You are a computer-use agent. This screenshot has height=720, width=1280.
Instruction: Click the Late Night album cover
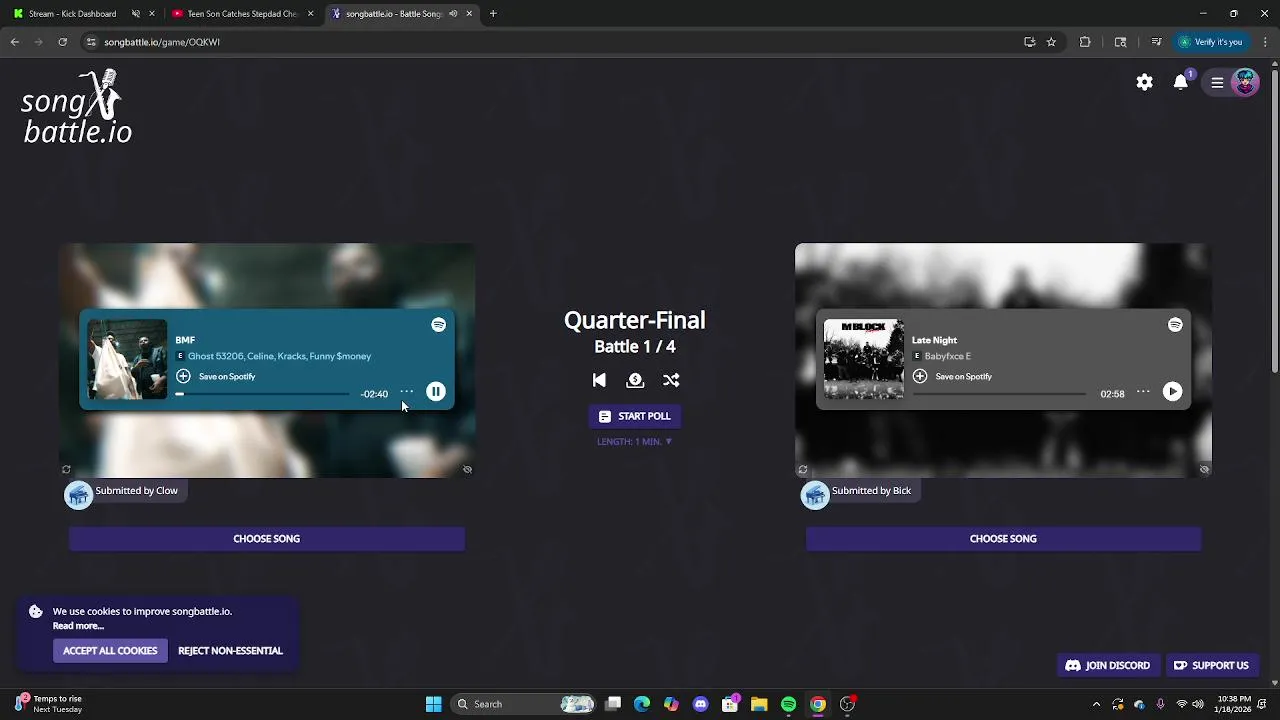(x=864, y=359)
